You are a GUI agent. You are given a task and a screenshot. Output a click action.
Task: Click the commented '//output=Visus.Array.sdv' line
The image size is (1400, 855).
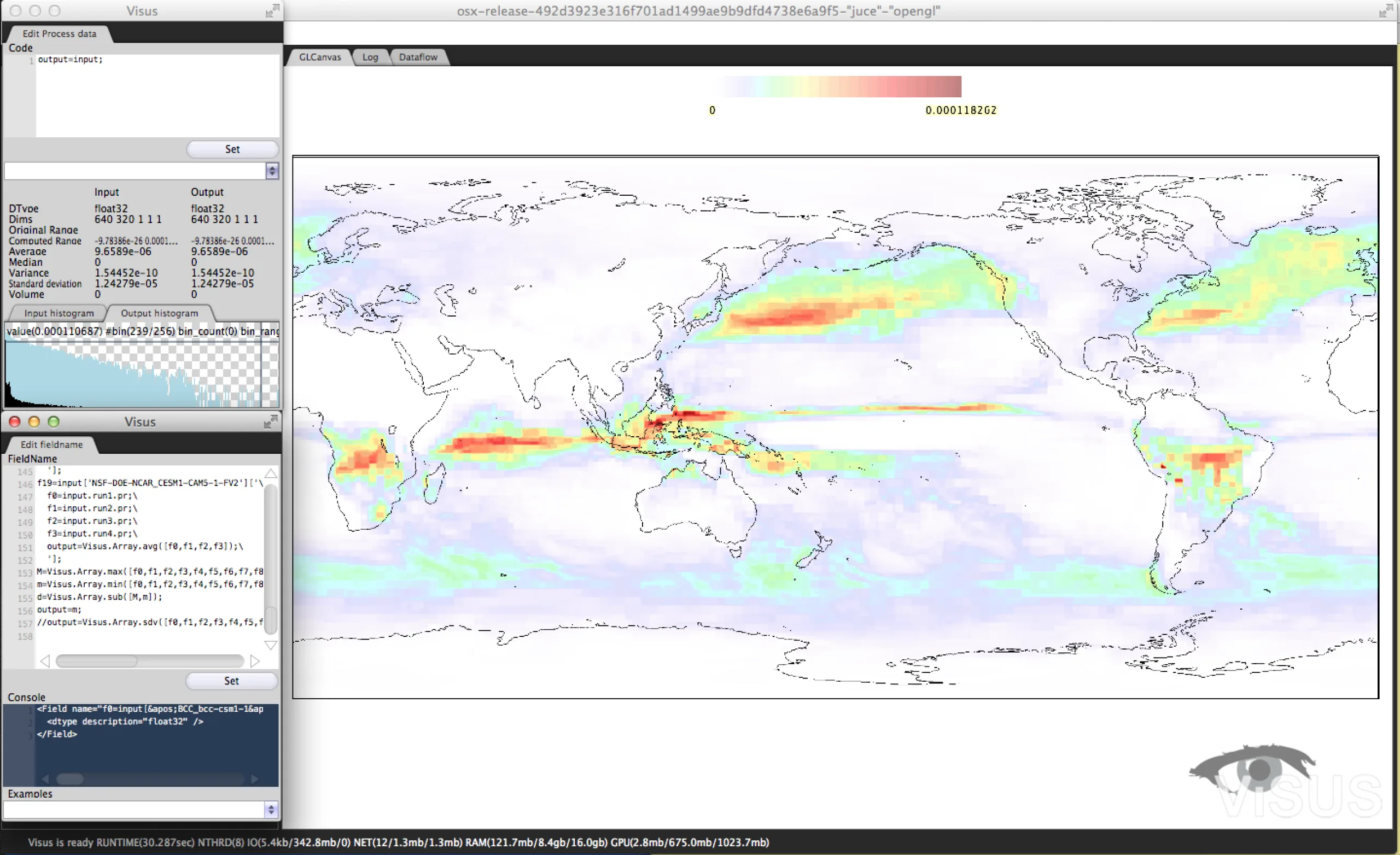pos(150,622)
